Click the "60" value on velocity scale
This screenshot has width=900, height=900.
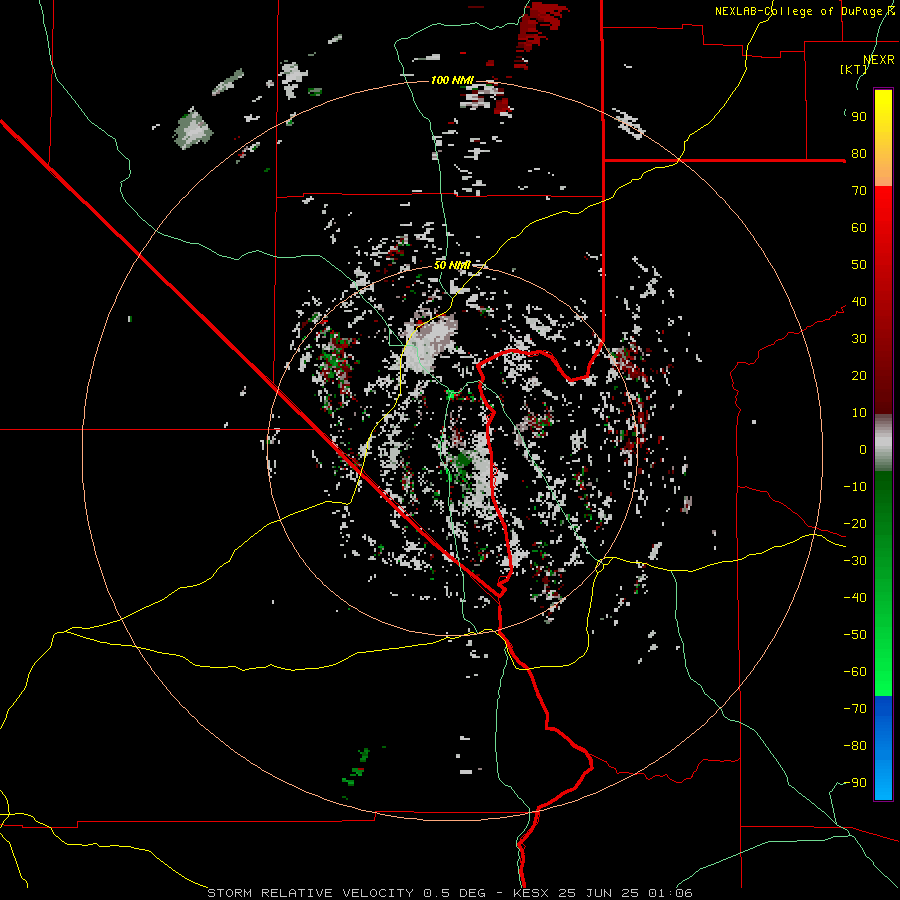[859, 228]
